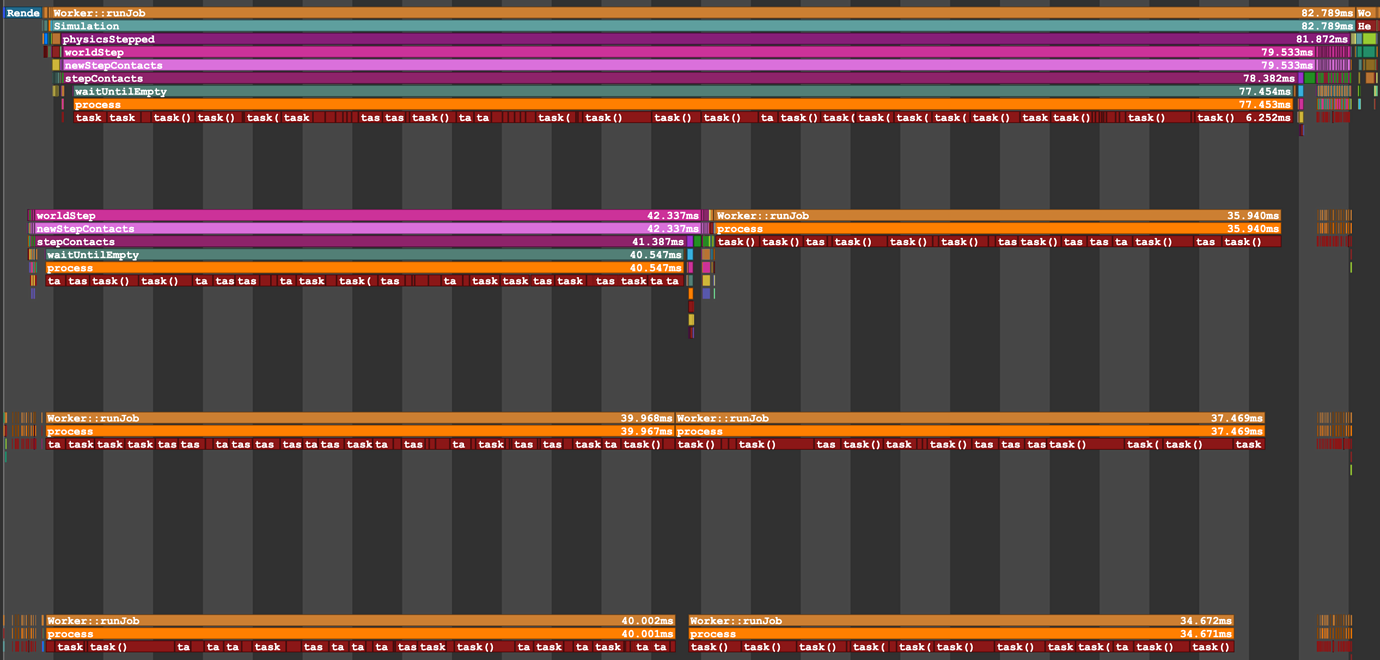Image resolution: width=1380 pixels, height=660 pixels.
Task: Select the Worker::runJob bar at 39.968ms
Action: 360,418
